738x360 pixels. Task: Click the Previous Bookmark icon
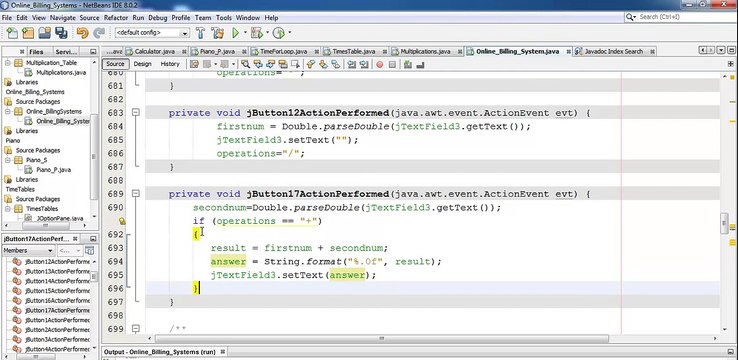[311, 64]
